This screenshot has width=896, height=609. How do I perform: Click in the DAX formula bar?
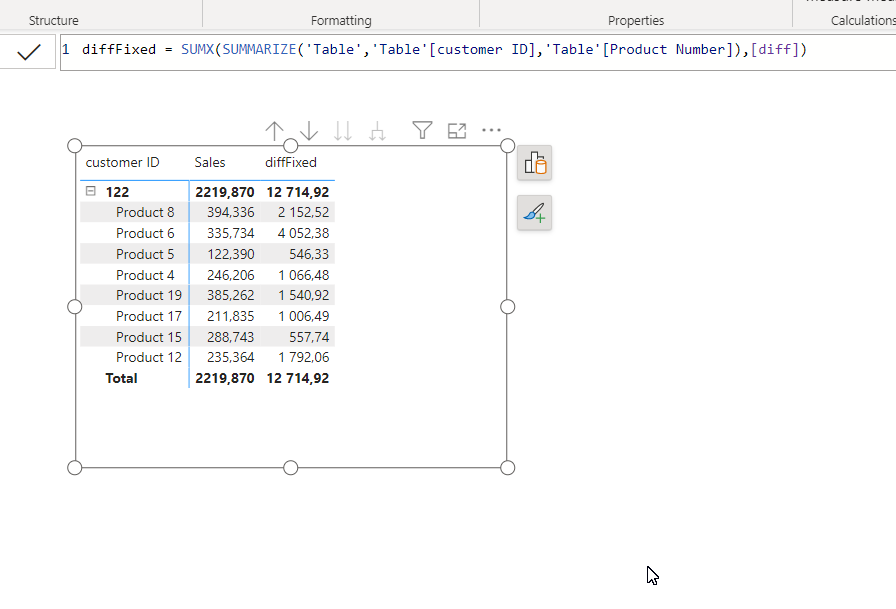[x=478, y=52]
